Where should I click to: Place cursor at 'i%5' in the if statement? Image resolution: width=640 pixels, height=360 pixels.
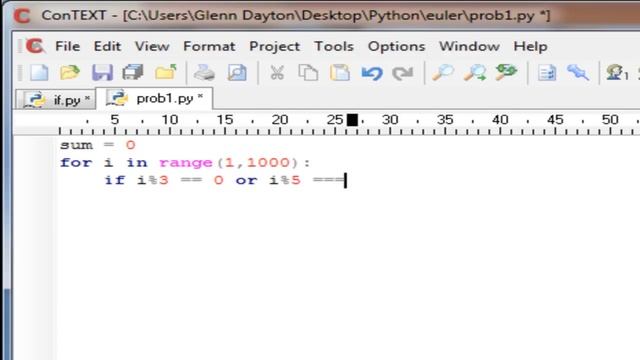coord(285,180)
